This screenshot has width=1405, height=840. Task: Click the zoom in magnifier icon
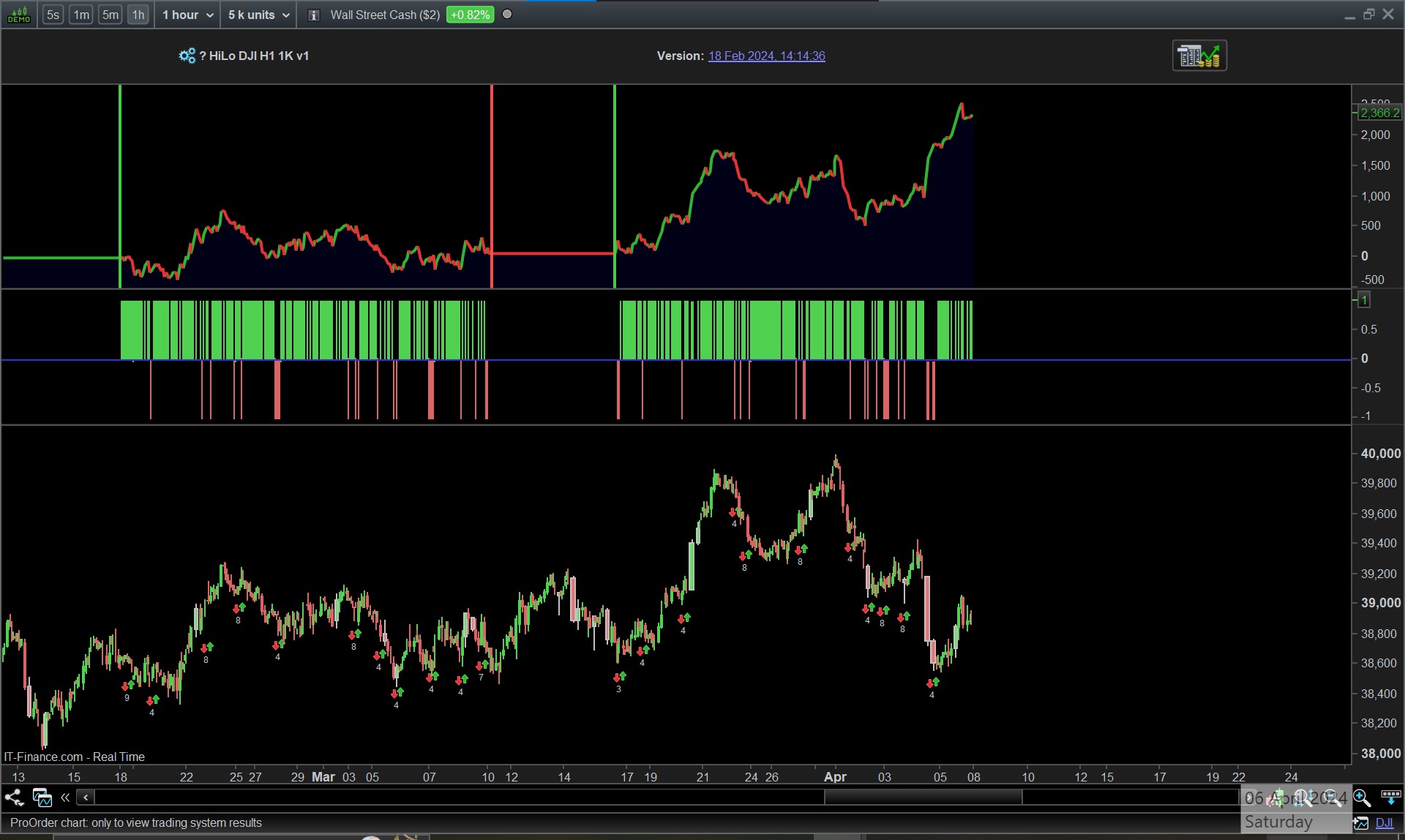point(1361,798)
